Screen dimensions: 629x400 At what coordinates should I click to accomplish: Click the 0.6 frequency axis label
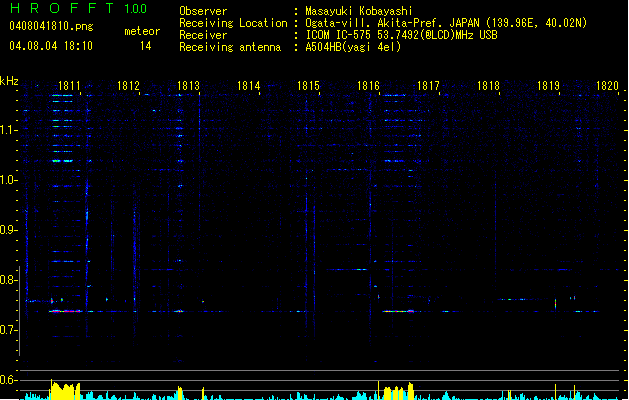(x=7, y=380)
